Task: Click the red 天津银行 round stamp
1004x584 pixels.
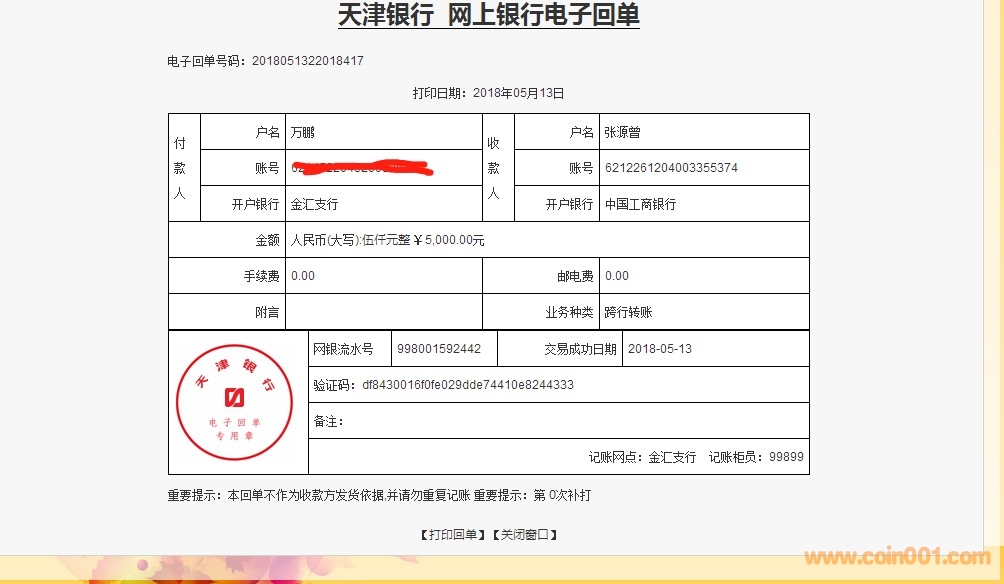Action: click(x=234, y=402)
